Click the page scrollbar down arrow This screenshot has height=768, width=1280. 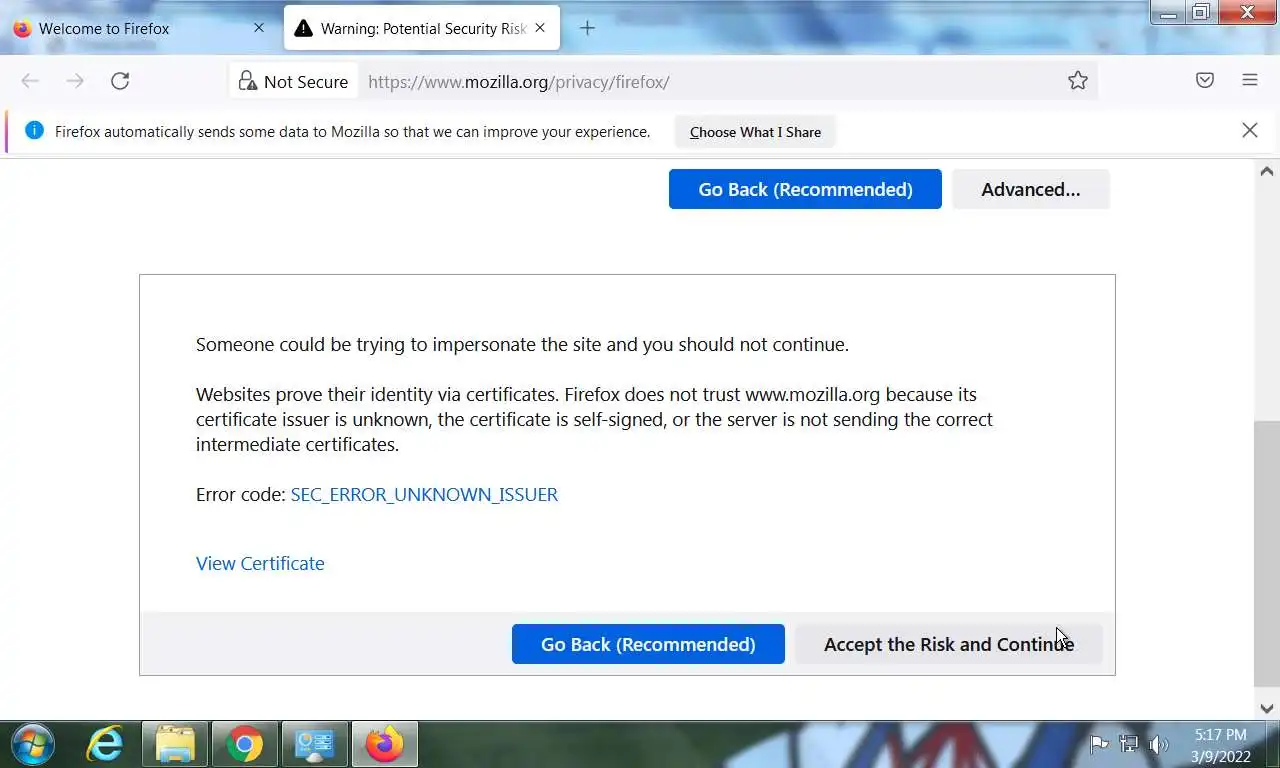click(x=1266, y=708)
